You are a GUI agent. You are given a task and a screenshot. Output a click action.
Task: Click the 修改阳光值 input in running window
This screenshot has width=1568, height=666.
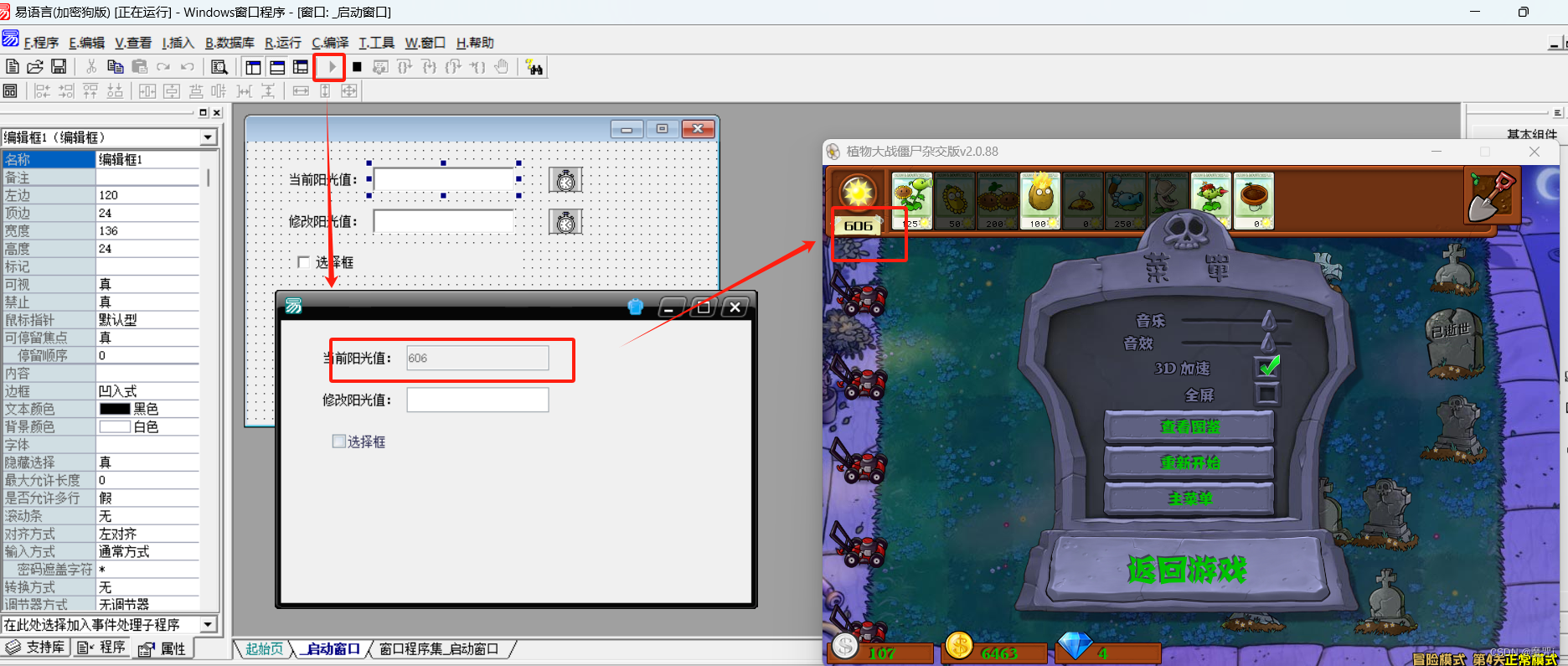[x=477, y=400]
